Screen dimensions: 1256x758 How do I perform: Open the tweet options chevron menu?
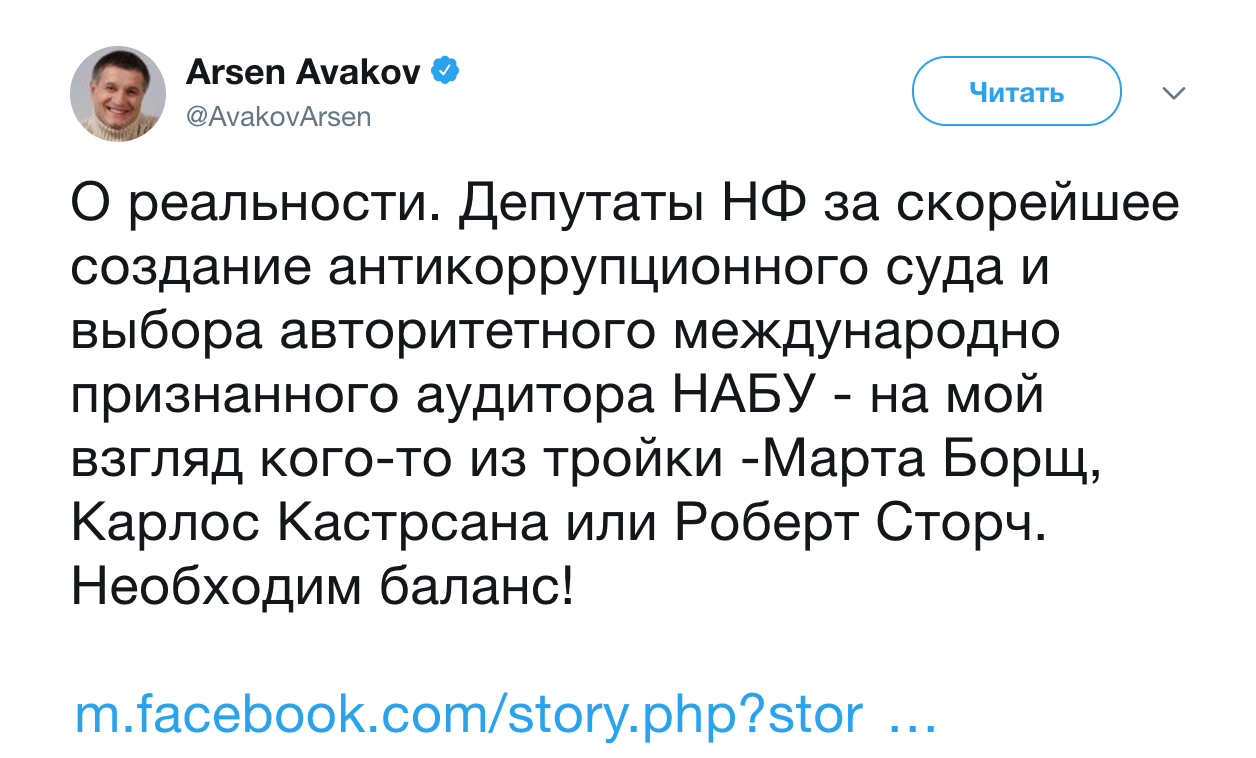click(x=1174, y=94)
